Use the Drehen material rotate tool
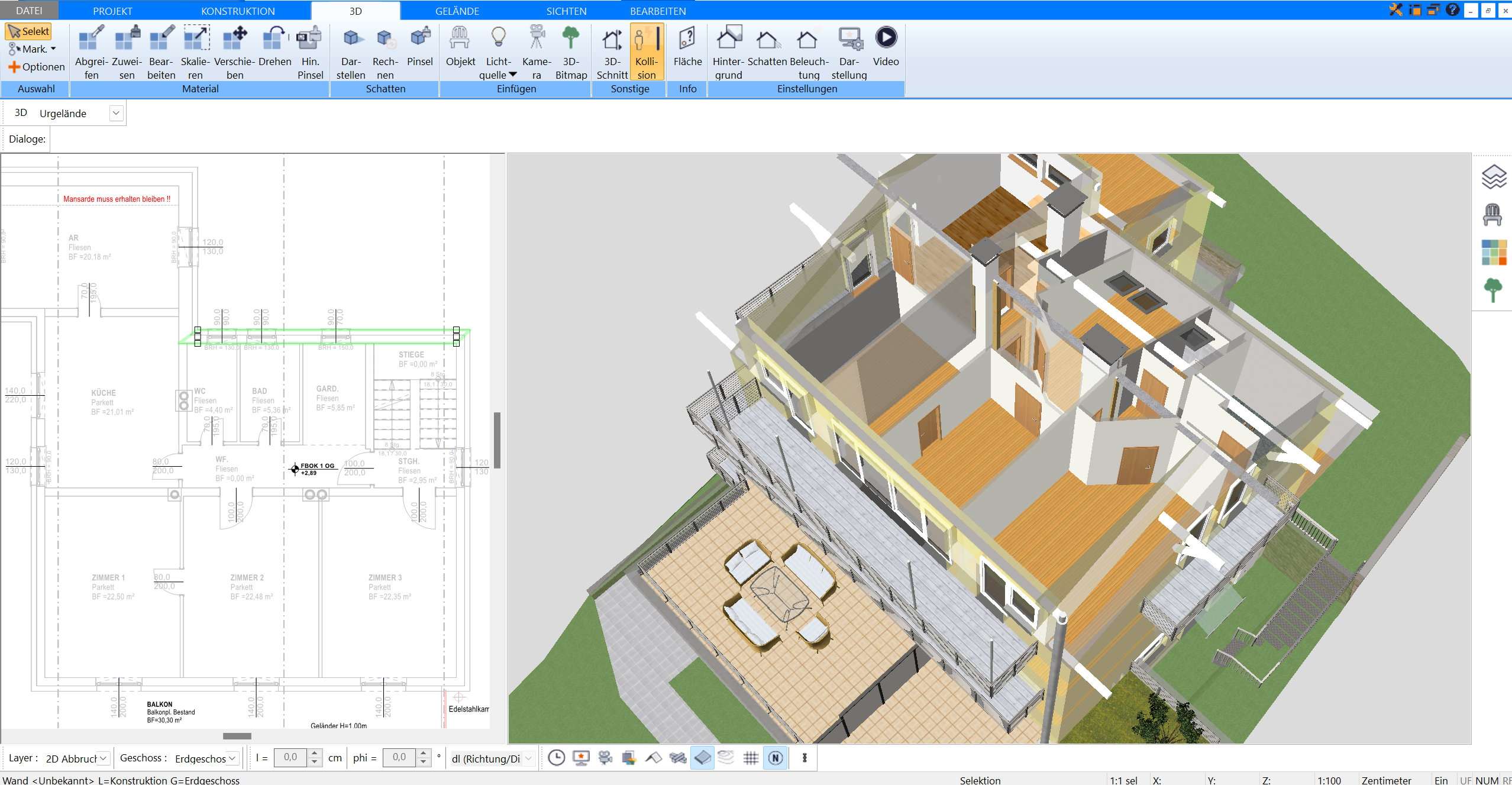The height and width of the screenshot is (785, 1512). 274,46
